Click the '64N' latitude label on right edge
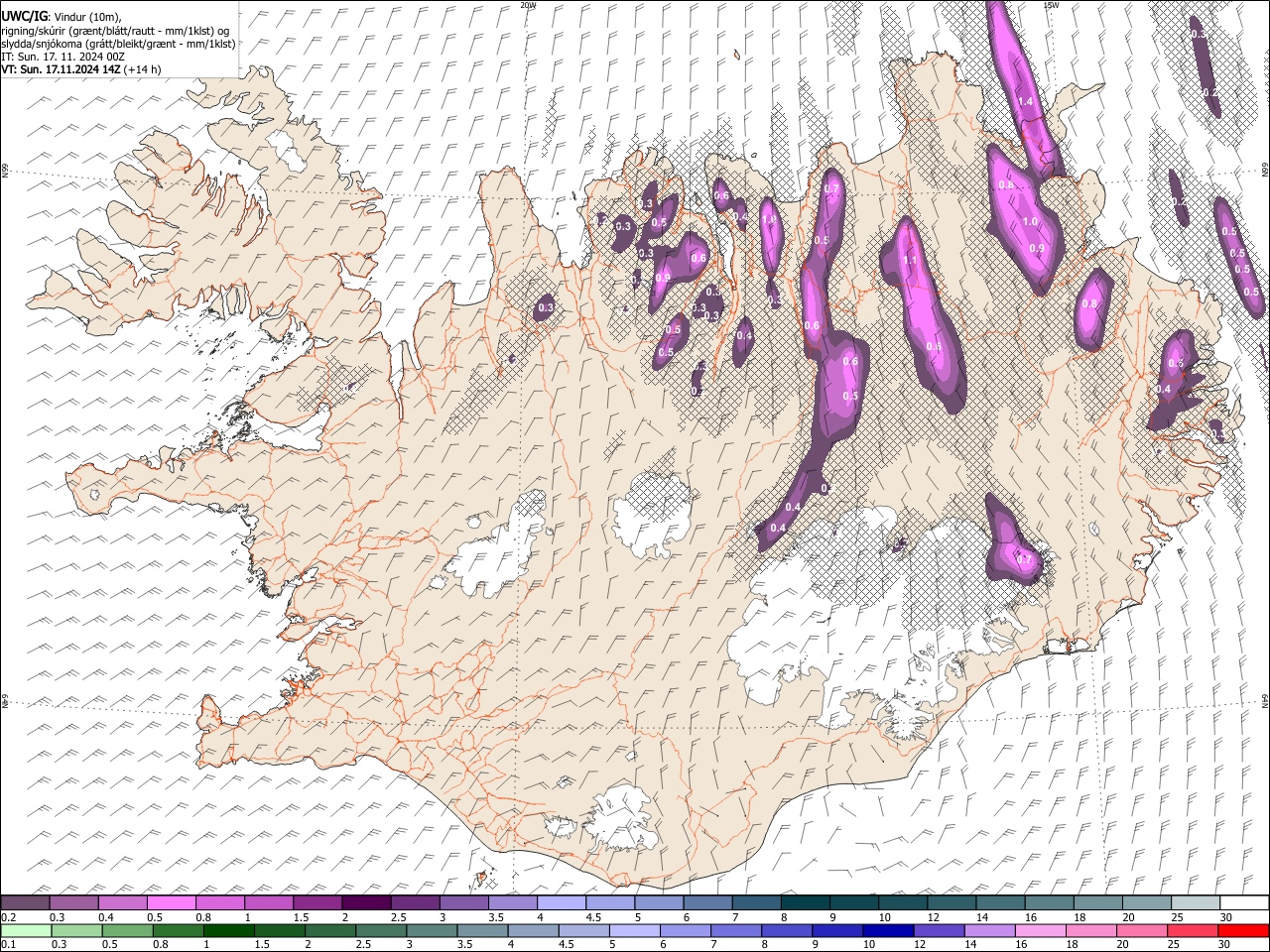The height and width of the screenshot is (952, 1270). tap(1265, 700)
